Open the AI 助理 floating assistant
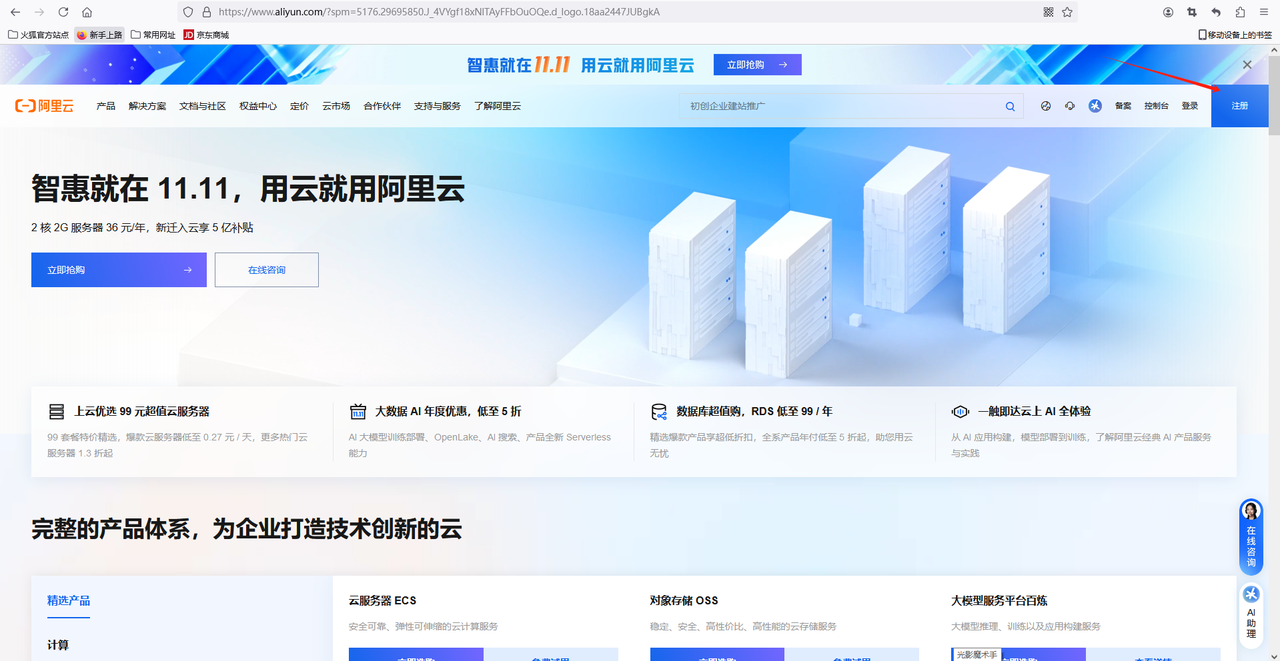 [1251, 608]
